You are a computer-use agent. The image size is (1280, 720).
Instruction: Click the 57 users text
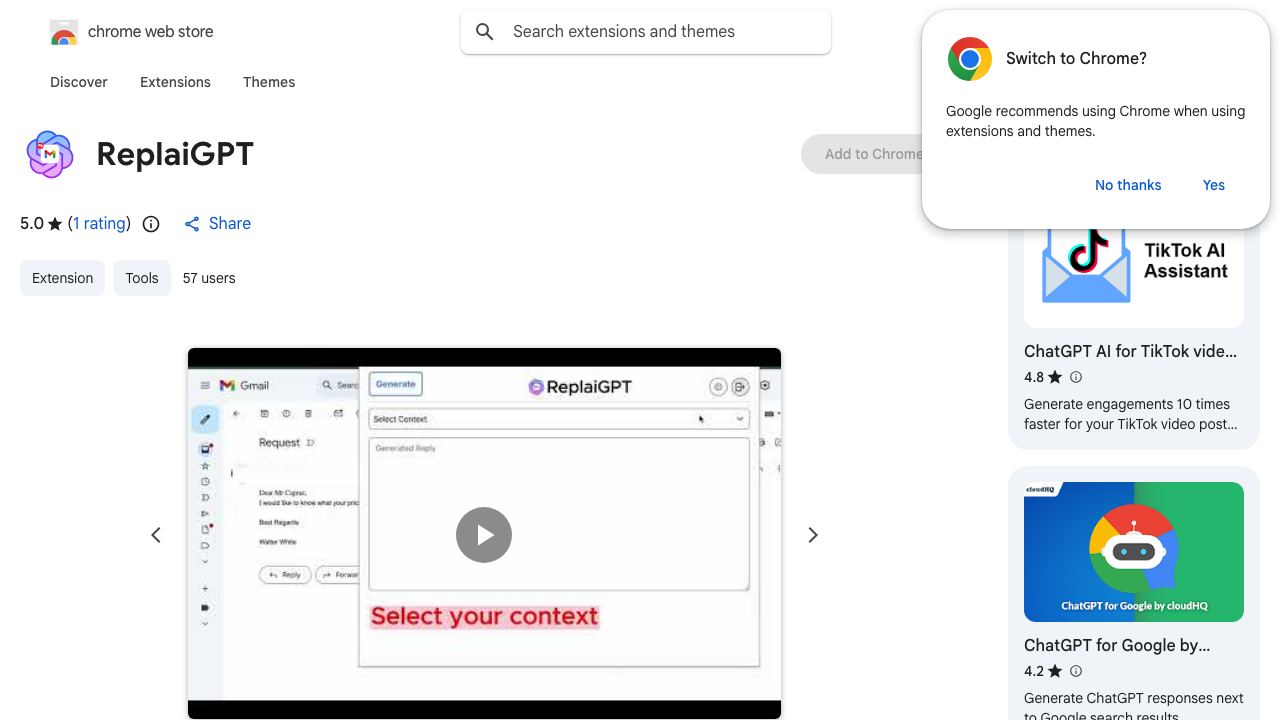(x=209, y=278)
